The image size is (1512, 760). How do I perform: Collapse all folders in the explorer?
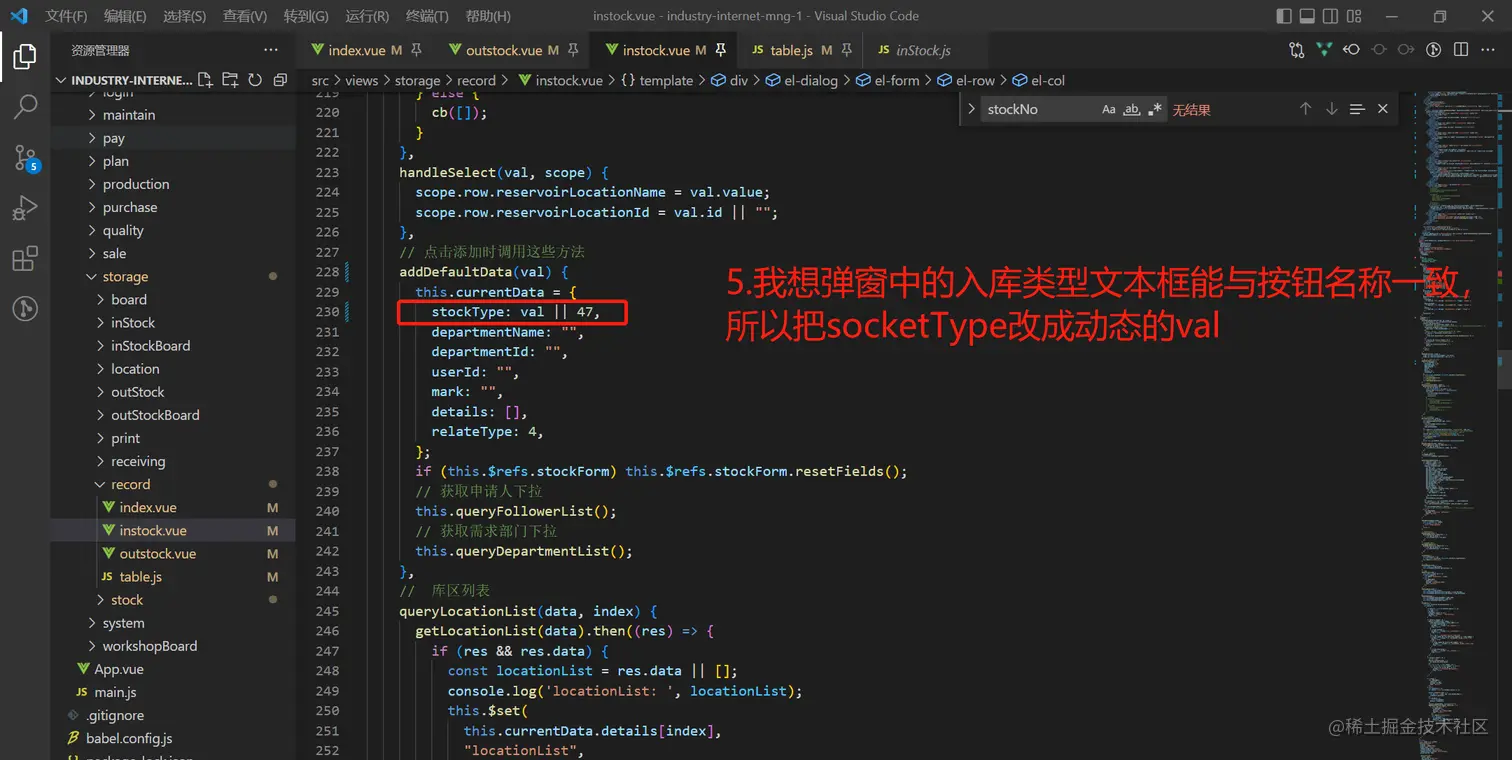tap(280, 80)
